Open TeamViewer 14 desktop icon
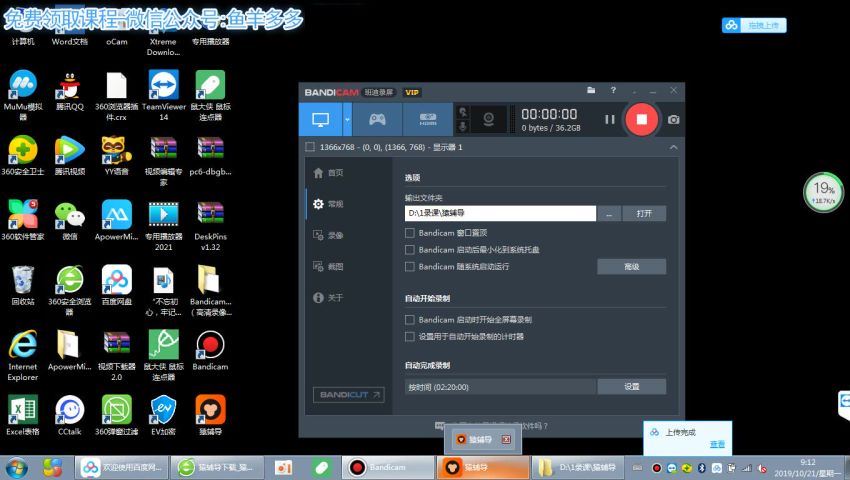The height and width of the screenshot is (480, 850). (x=164, y=95)
